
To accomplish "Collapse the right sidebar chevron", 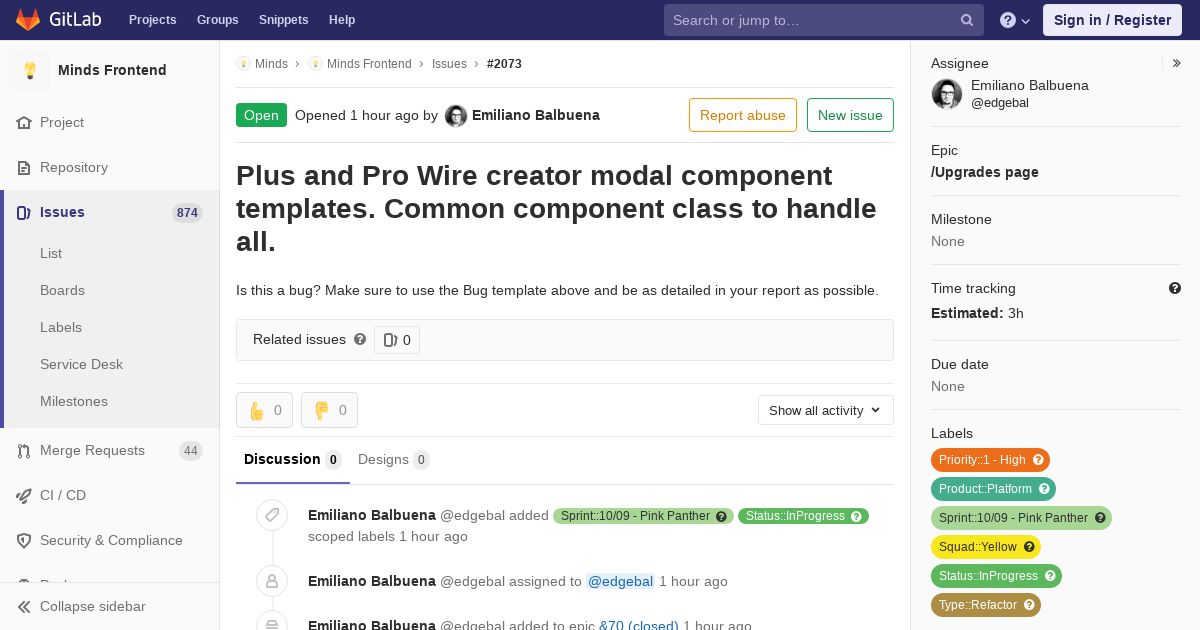I will click(1177, 63).
